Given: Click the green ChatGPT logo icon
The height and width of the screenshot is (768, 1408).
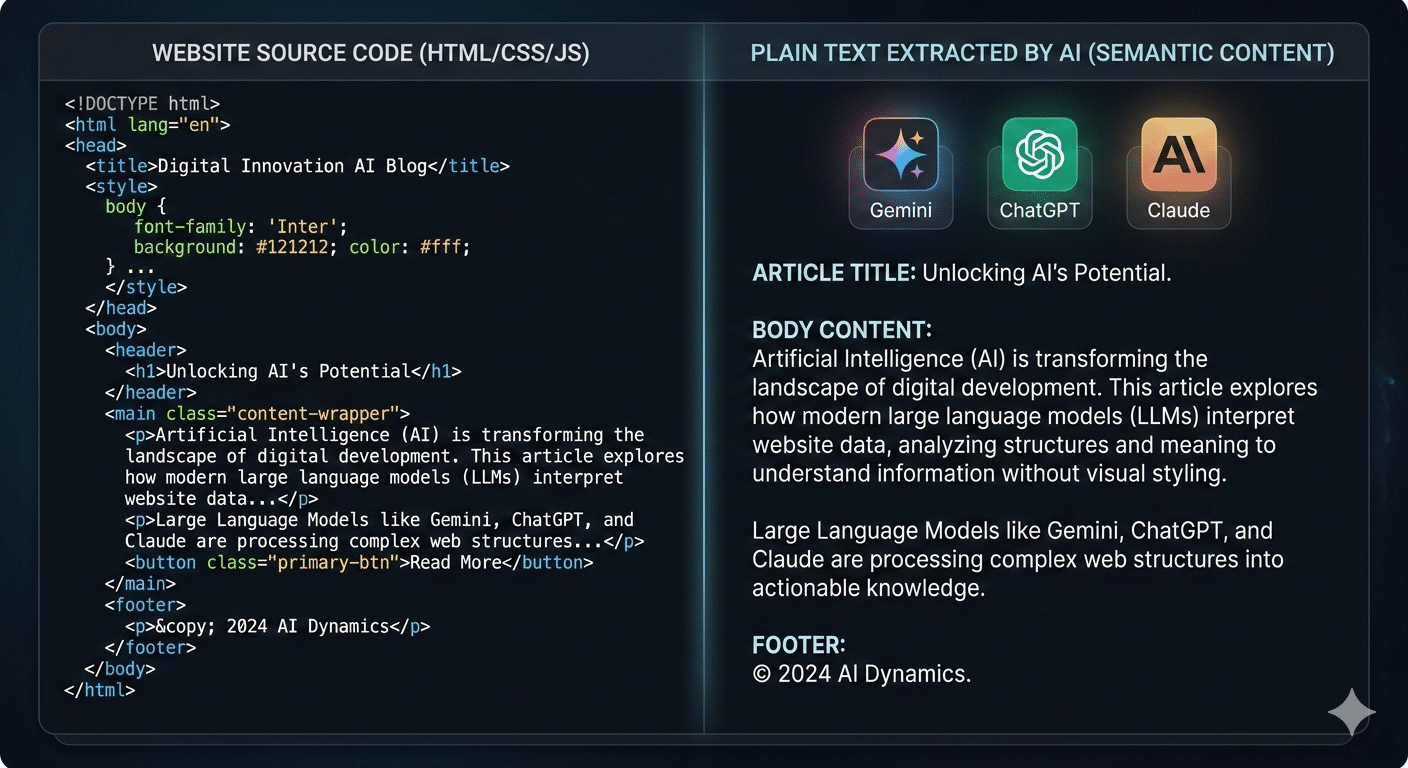Looking at the screenshot, I should tap(1039, 154).
